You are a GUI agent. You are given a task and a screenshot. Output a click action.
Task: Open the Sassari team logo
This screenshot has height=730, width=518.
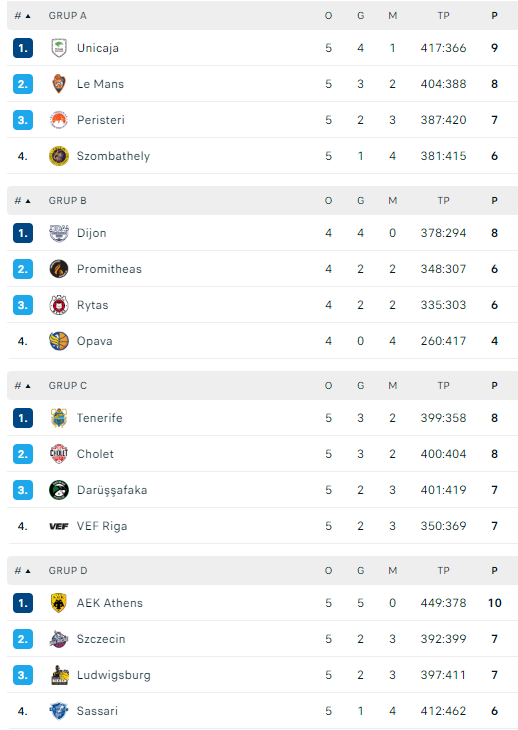click(x=59, y=711)
